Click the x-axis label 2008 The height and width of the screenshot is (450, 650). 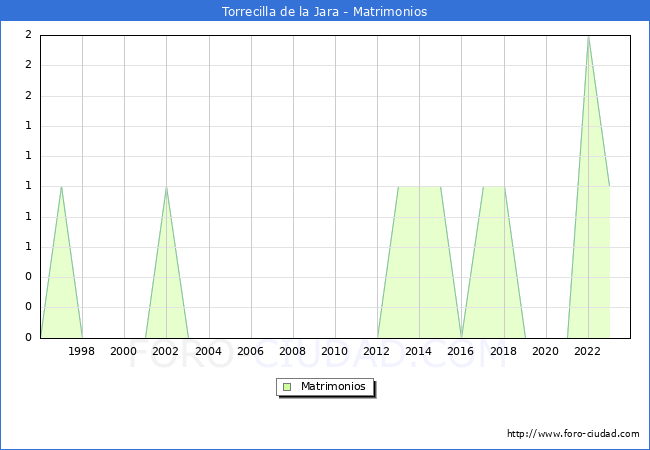tap(293, 351)
